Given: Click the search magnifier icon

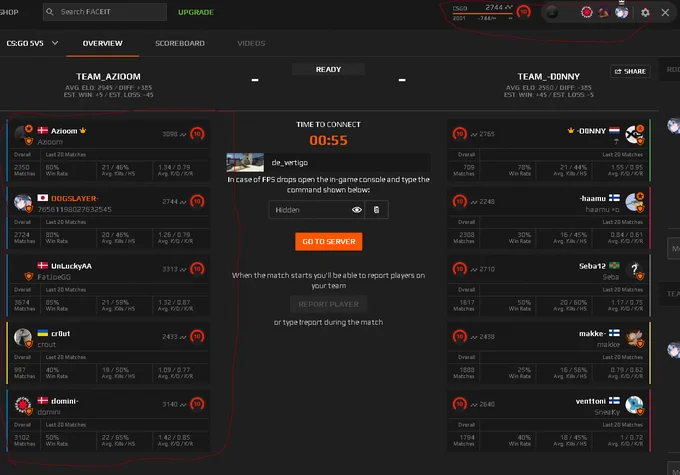Looking at the screenshot, I should pyautogui.click(x=50, y=12).
